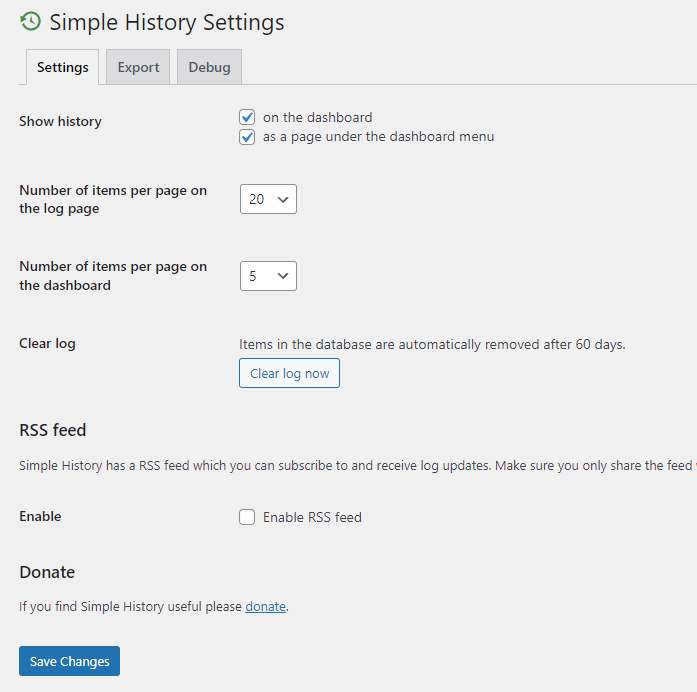Image resolution: width=697 pixels, height=692 pixels.
Task: Click the Simple History clock icon
Action: pyautogui.click(x=31, y=21)
